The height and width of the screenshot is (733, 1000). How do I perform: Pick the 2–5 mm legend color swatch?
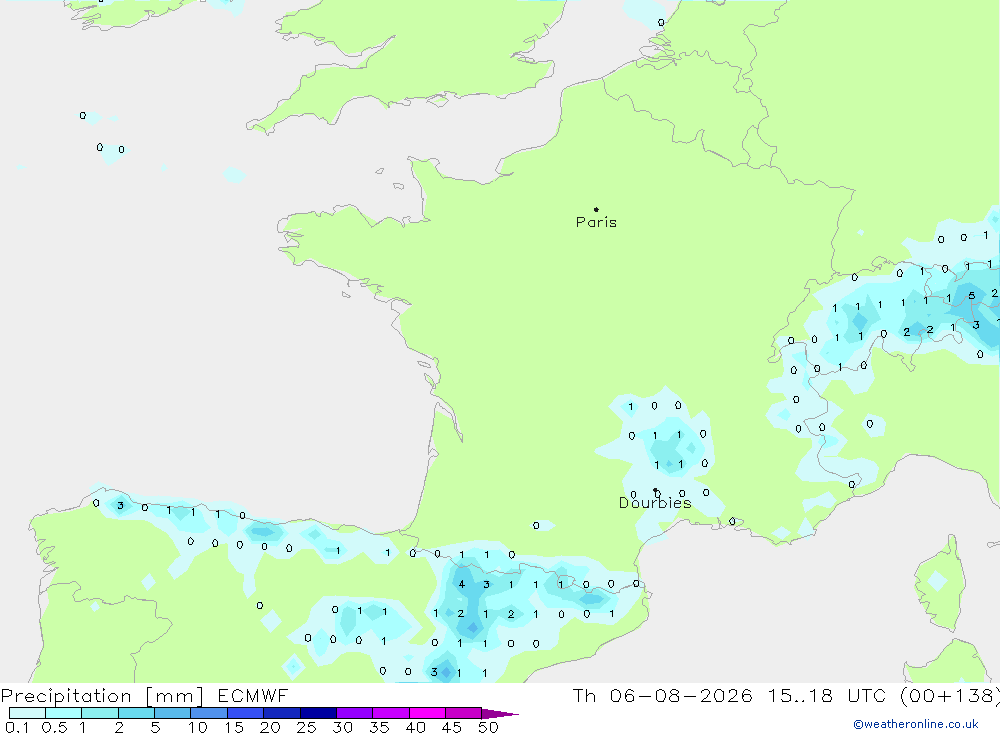[136, 713]
